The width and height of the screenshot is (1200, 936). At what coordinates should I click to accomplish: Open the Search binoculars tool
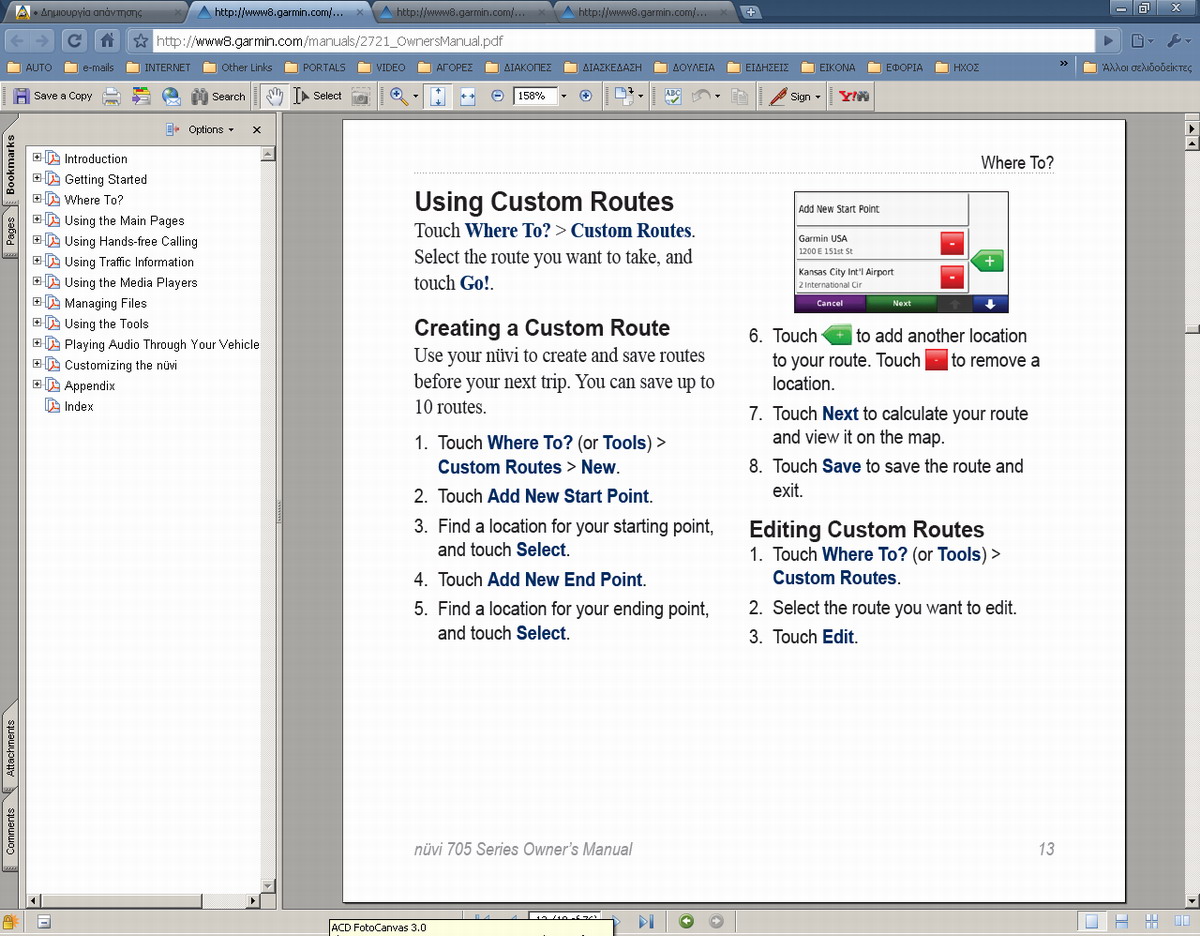[x=218, y=96]
